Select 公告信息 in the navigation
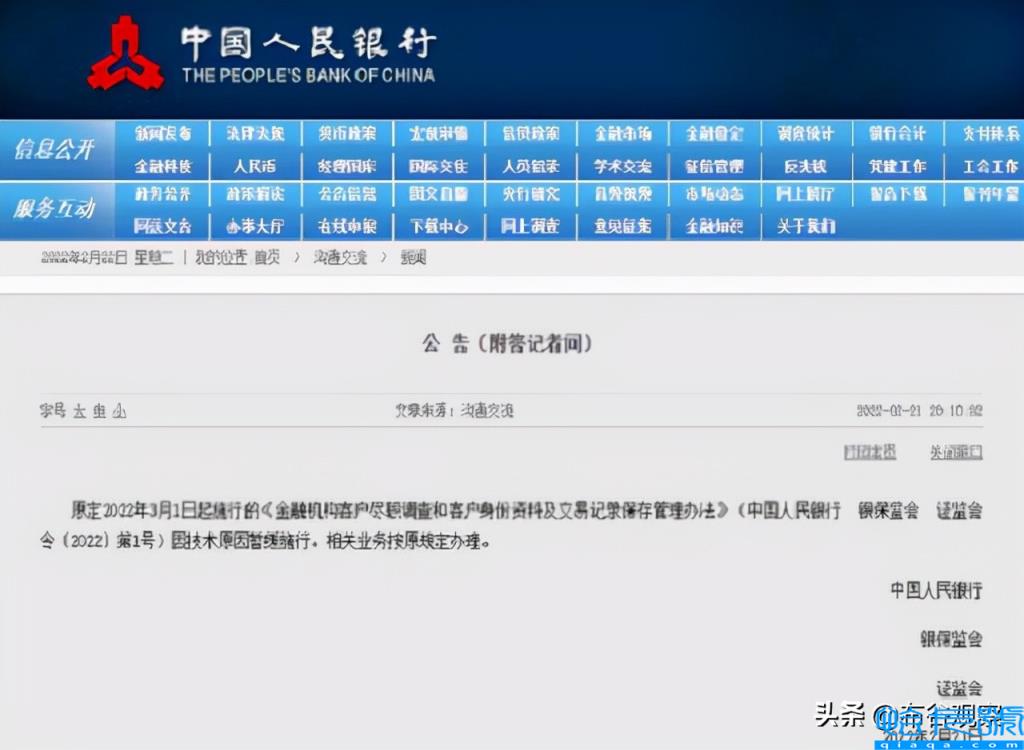The width and height of the screenshot is (1024, 750). [347, 194]
